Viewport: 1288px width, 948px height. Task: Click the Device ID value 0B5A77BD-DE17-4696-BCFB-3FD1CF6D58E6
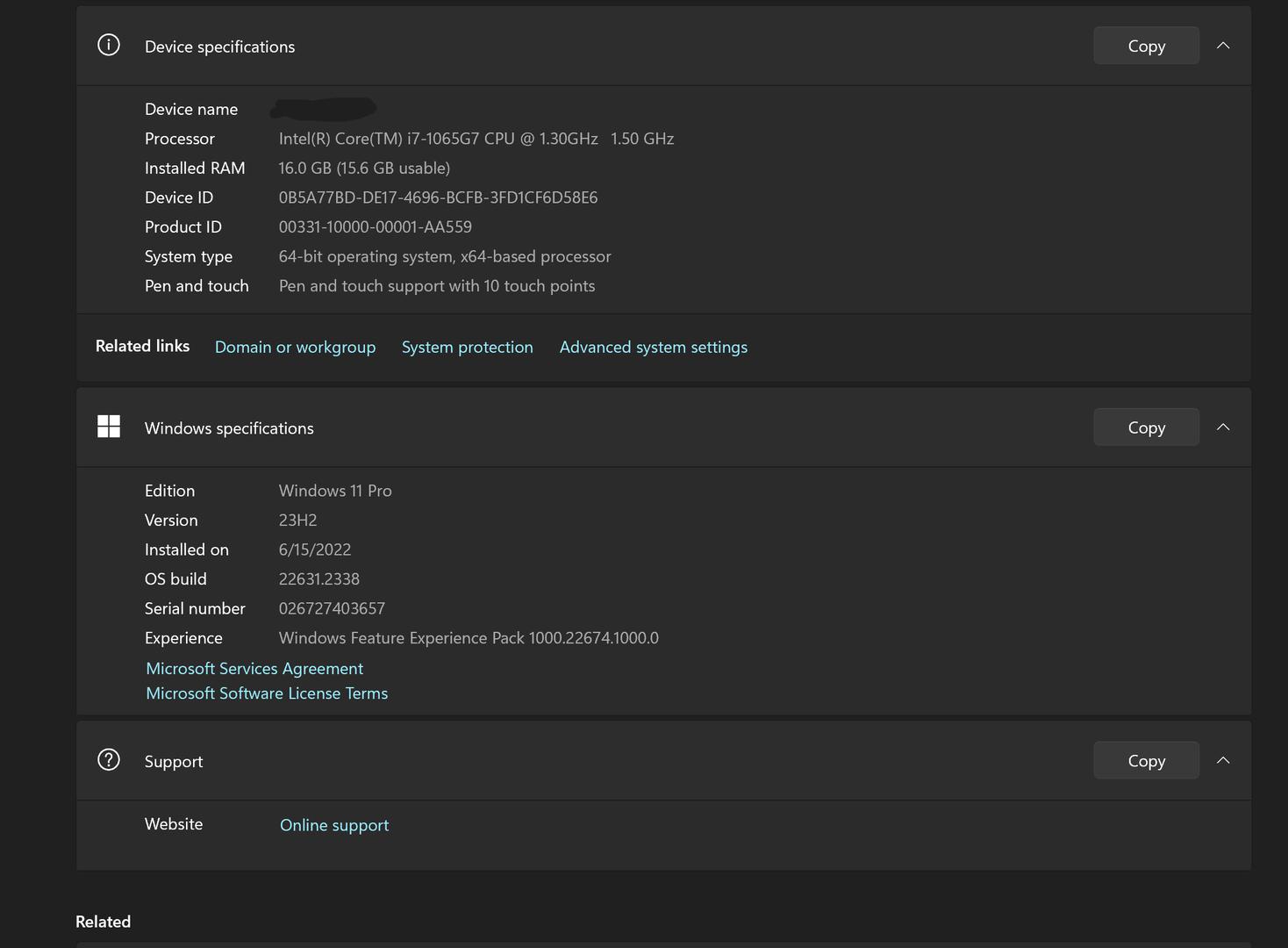(x=438, y=197)
